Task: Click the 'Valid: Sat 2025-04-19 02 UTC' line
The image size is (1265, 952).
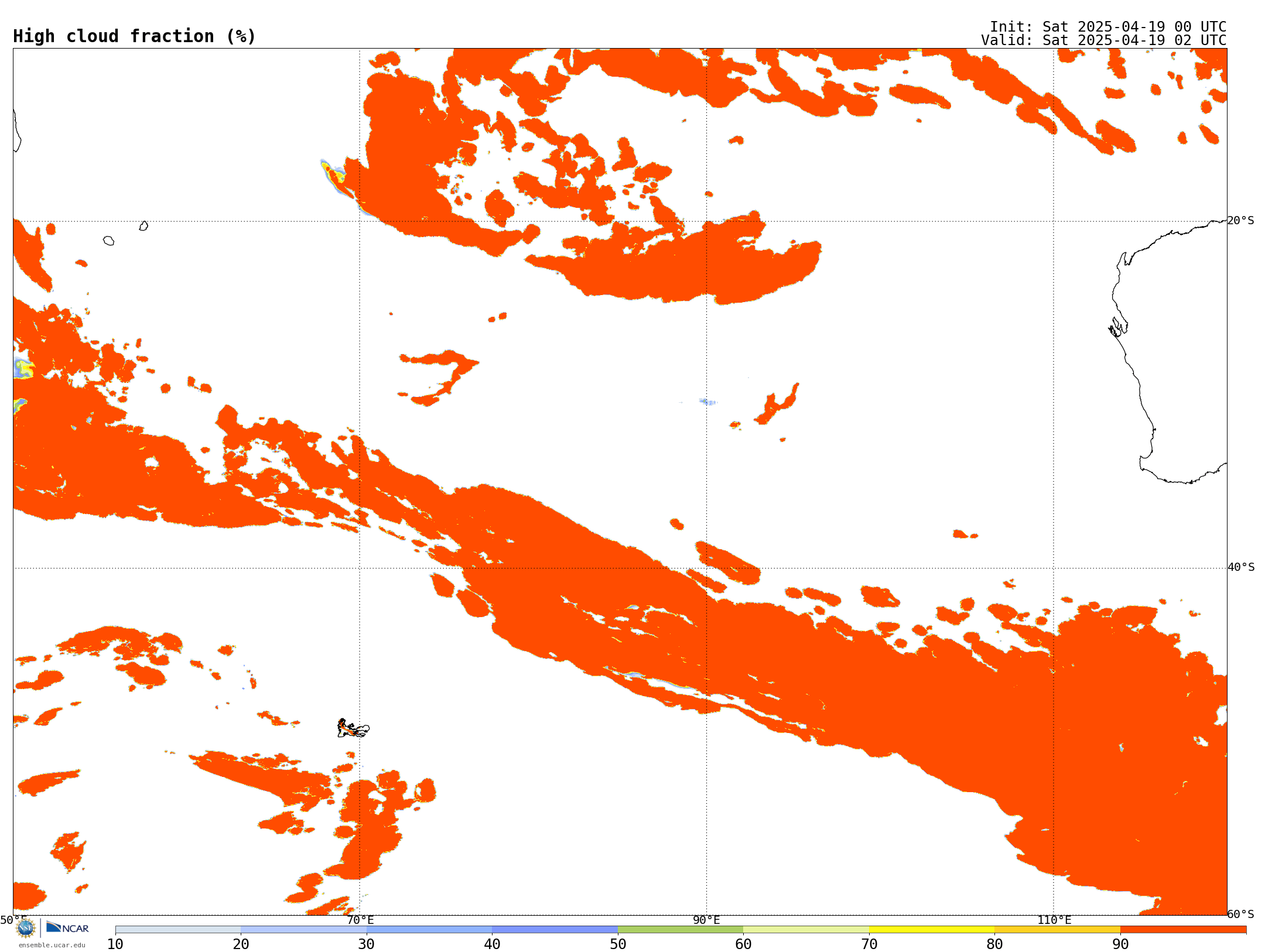Action: (x=1104, y=40)
